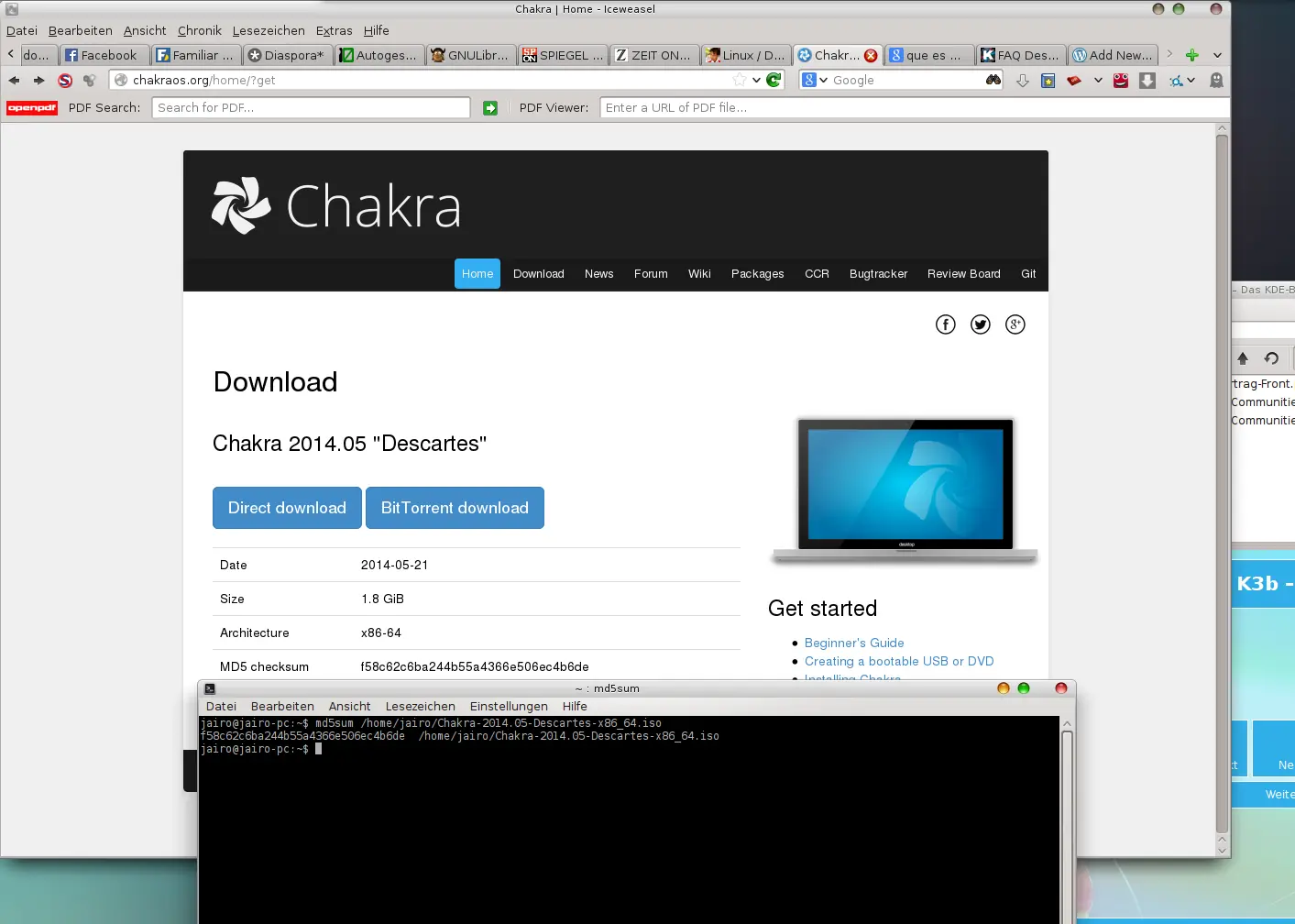This screenshot has height=924, width=1295.
Task: Open Iceweasel Lesezeichen menu
Action: [x=269, y=31]
